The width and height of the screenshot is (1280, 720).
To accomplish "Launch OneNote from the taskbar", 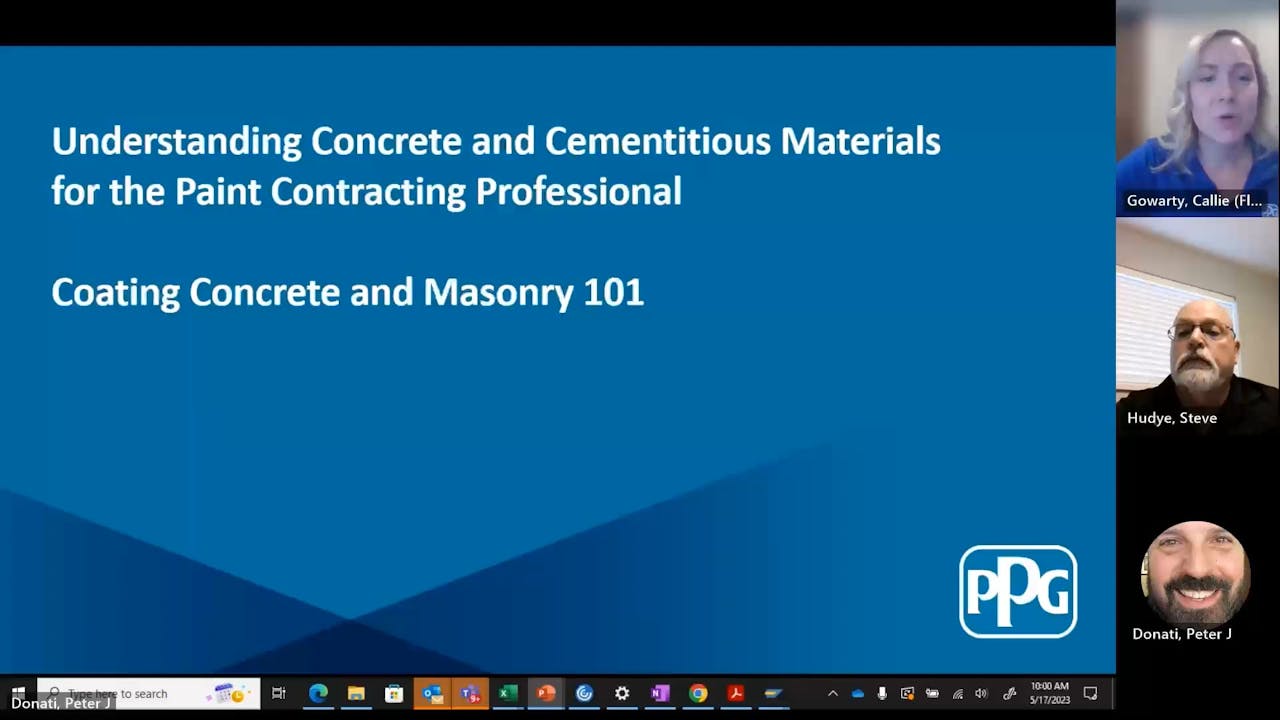I will coord(659,693).
